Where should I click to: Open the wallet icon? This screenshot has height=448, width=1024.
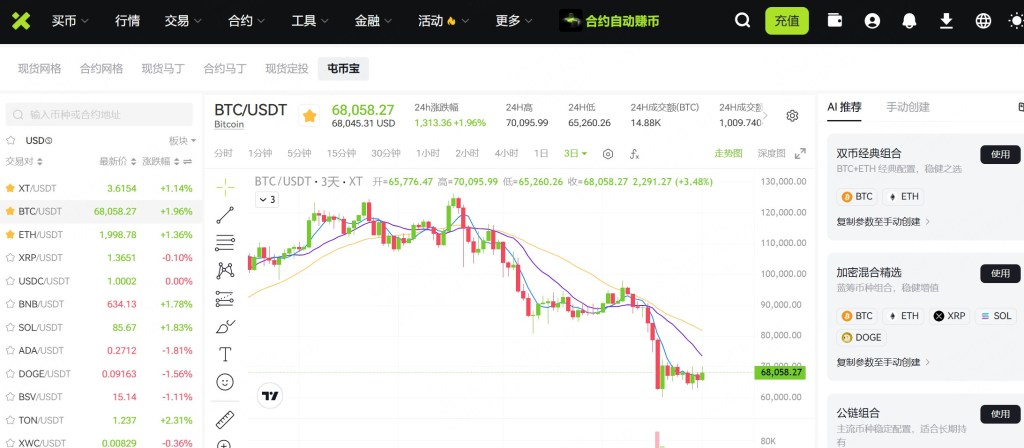835,21
